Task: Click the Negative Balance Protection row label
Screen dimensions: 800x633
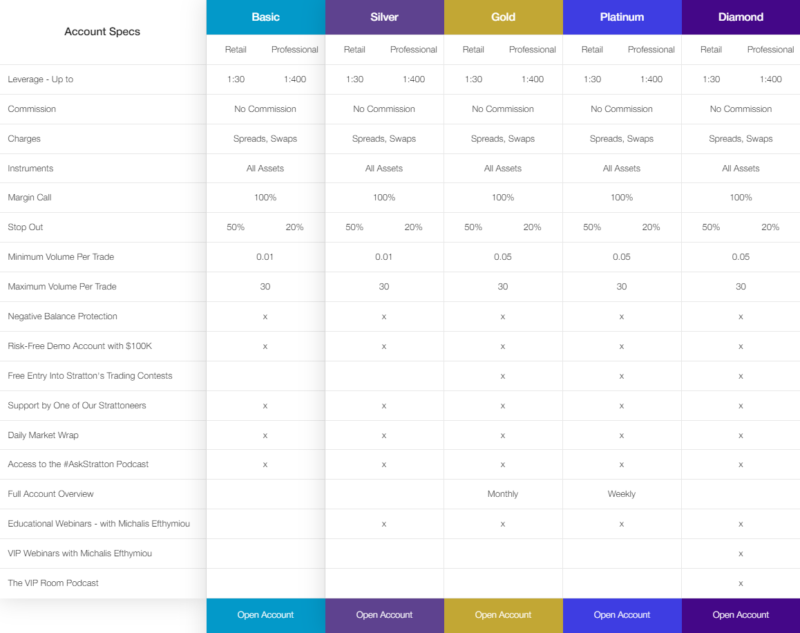Action: point(62,317)
